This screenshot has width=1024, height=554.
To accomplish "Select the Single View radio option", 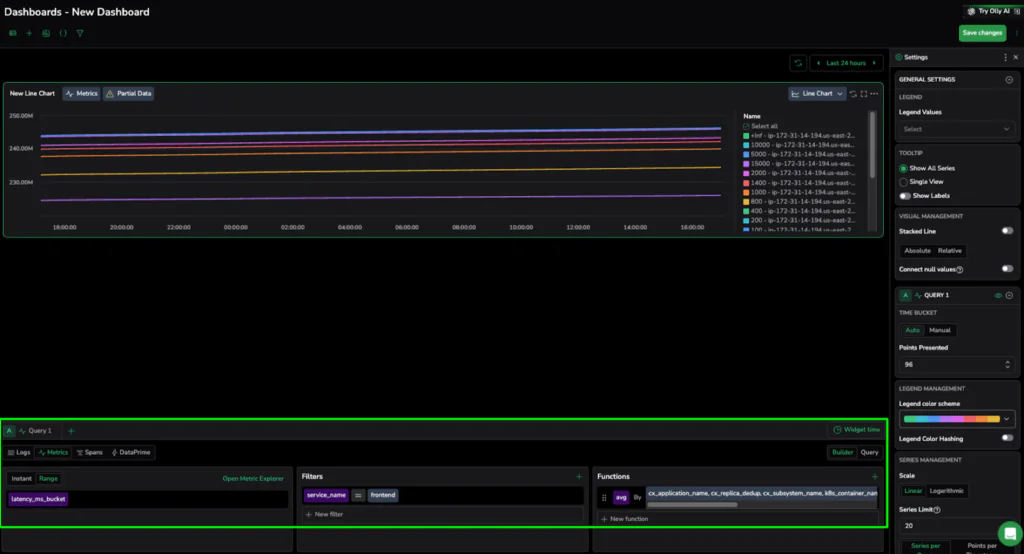I will click(x=904, y=182).
